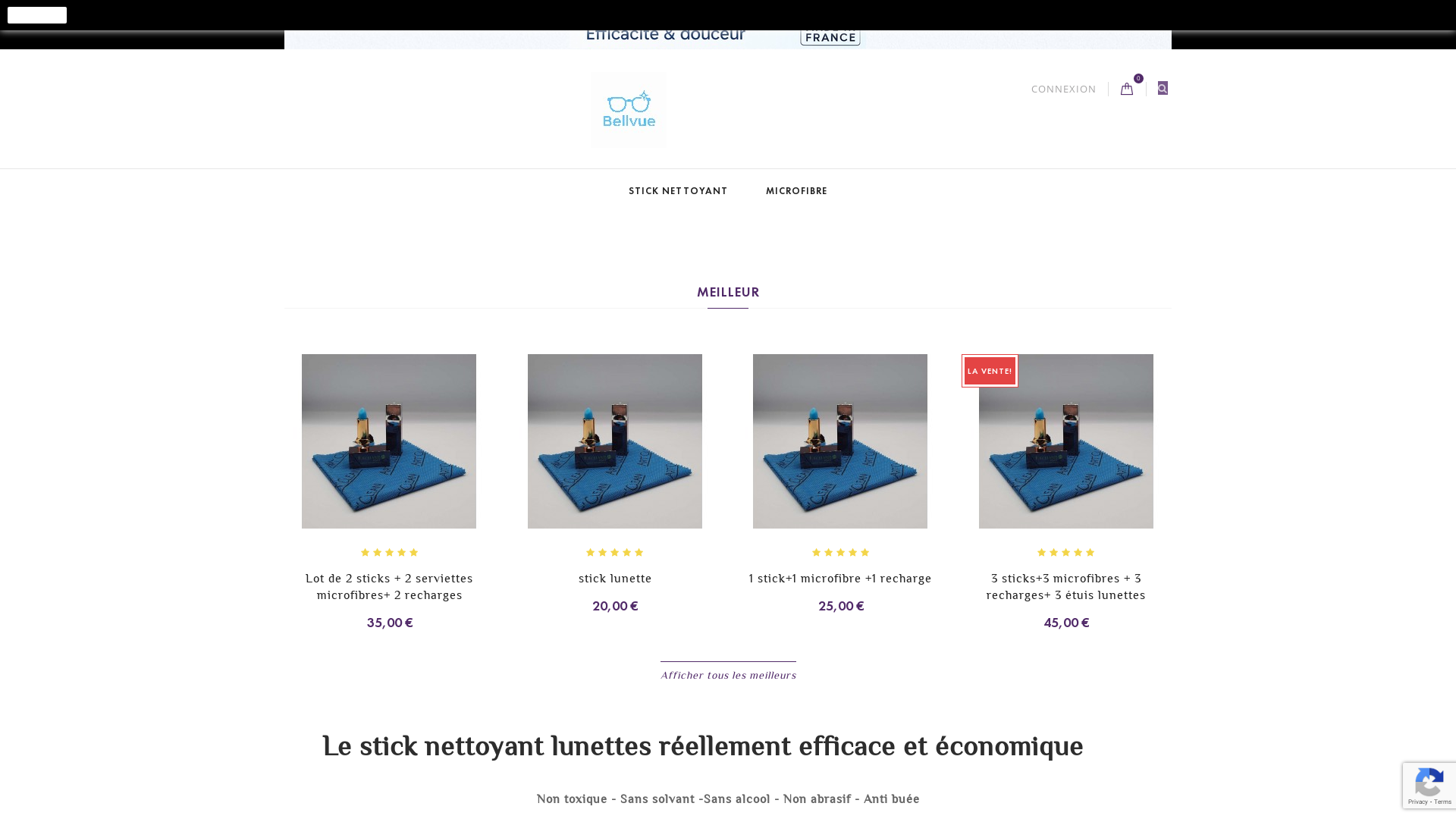Click the search magnifier icon
Viewport: 1456px width, 819px height.
click(1163, 88)
